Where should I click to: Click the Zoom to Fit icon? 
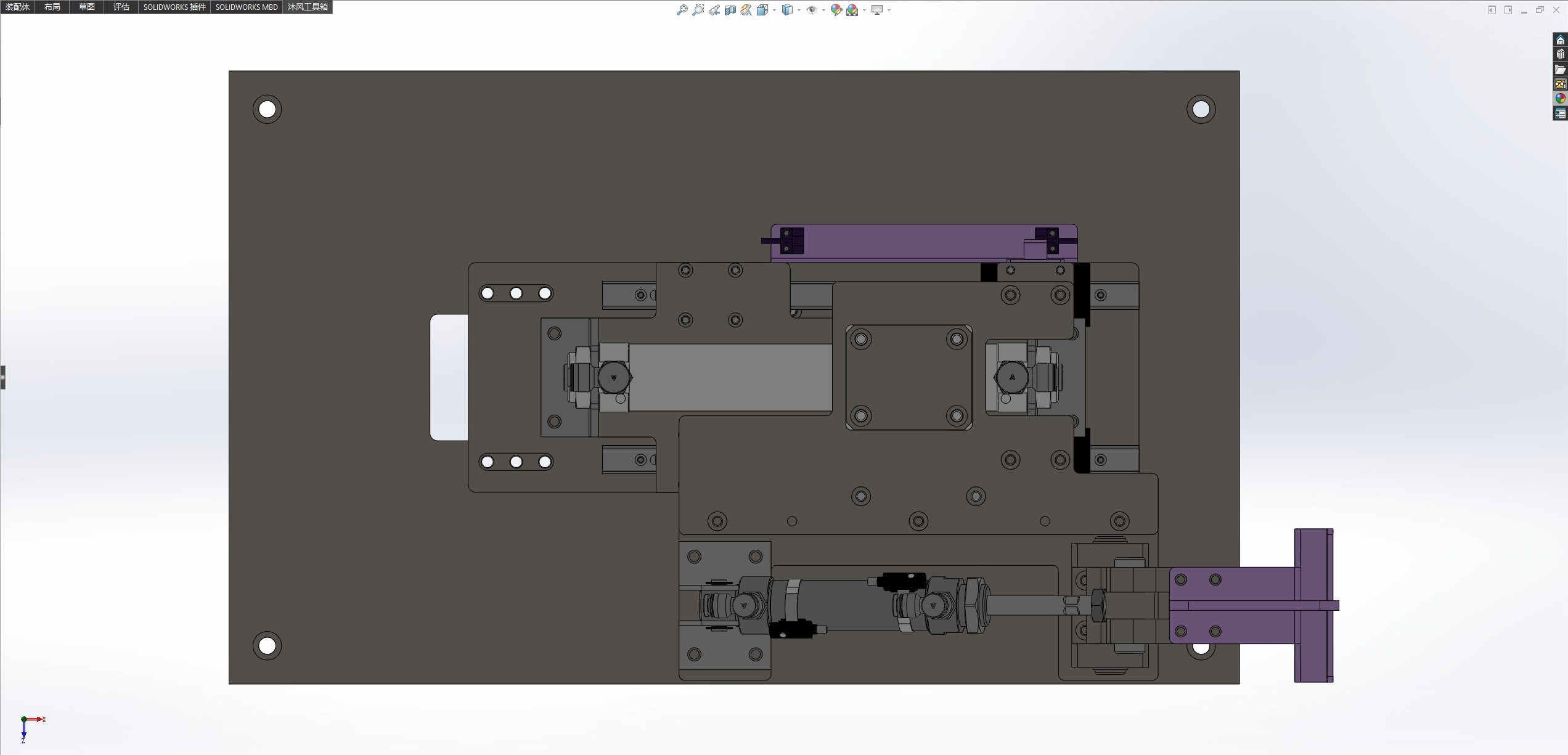[x=682, y=10]
